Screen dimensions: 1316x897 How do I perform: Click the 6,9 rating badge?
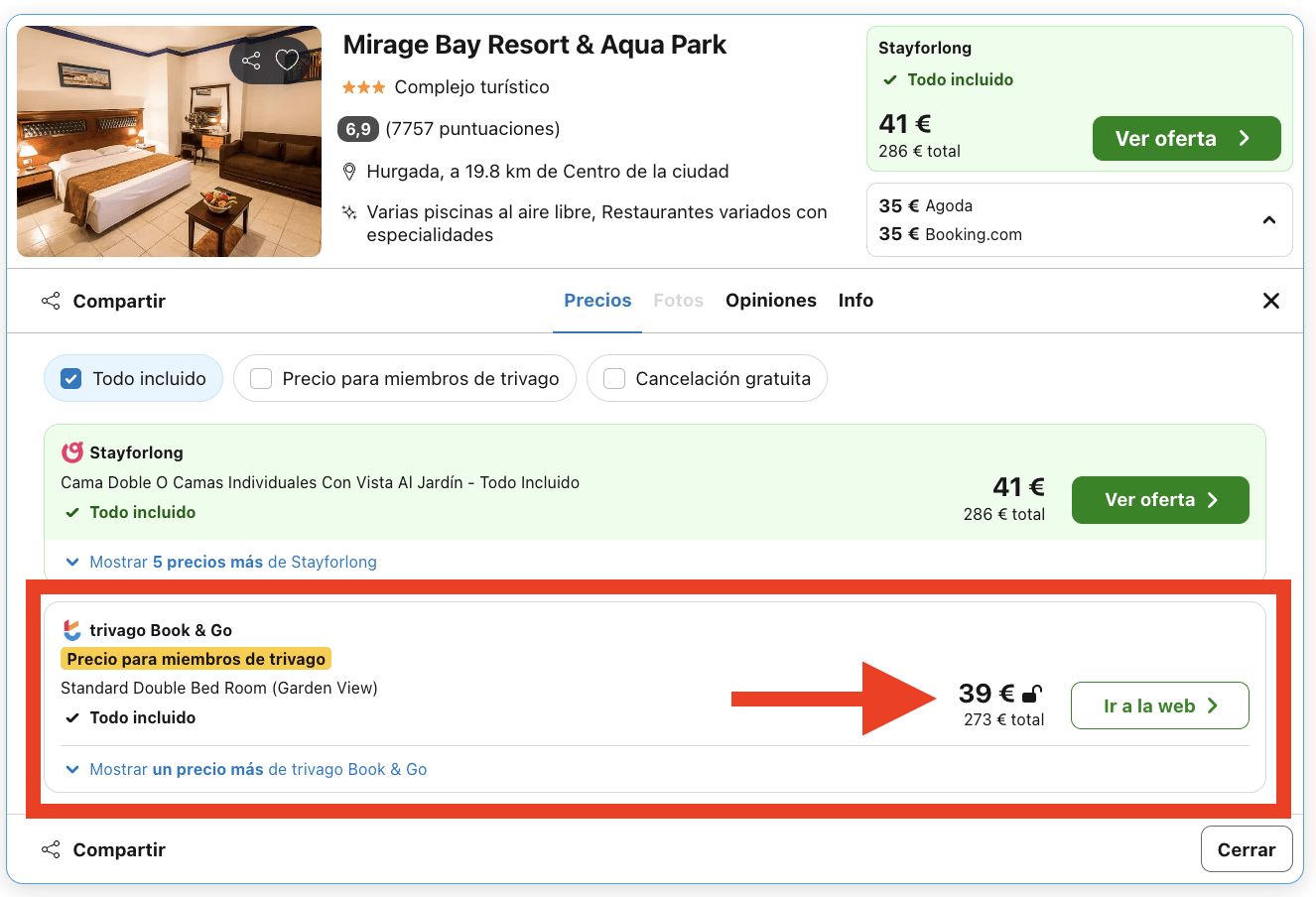coord(358,129)
